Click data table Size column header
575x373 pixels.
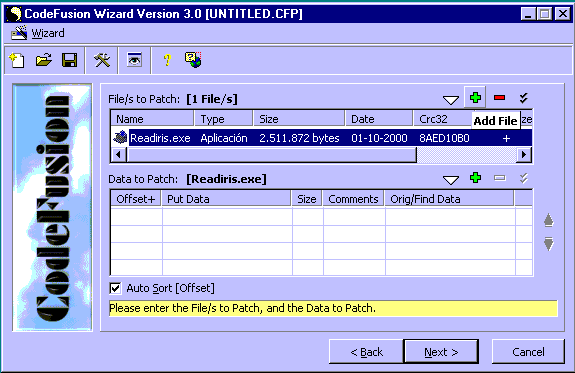307,199
